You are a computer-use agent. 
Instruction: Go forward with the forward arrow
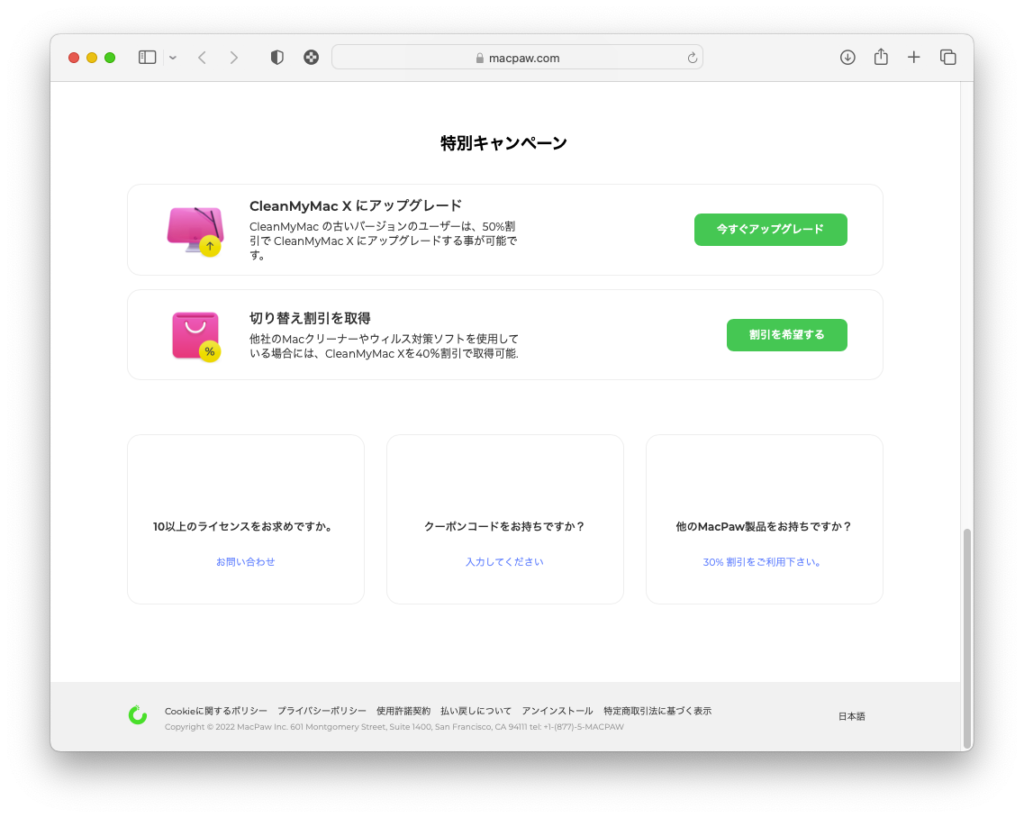[234, 57]
